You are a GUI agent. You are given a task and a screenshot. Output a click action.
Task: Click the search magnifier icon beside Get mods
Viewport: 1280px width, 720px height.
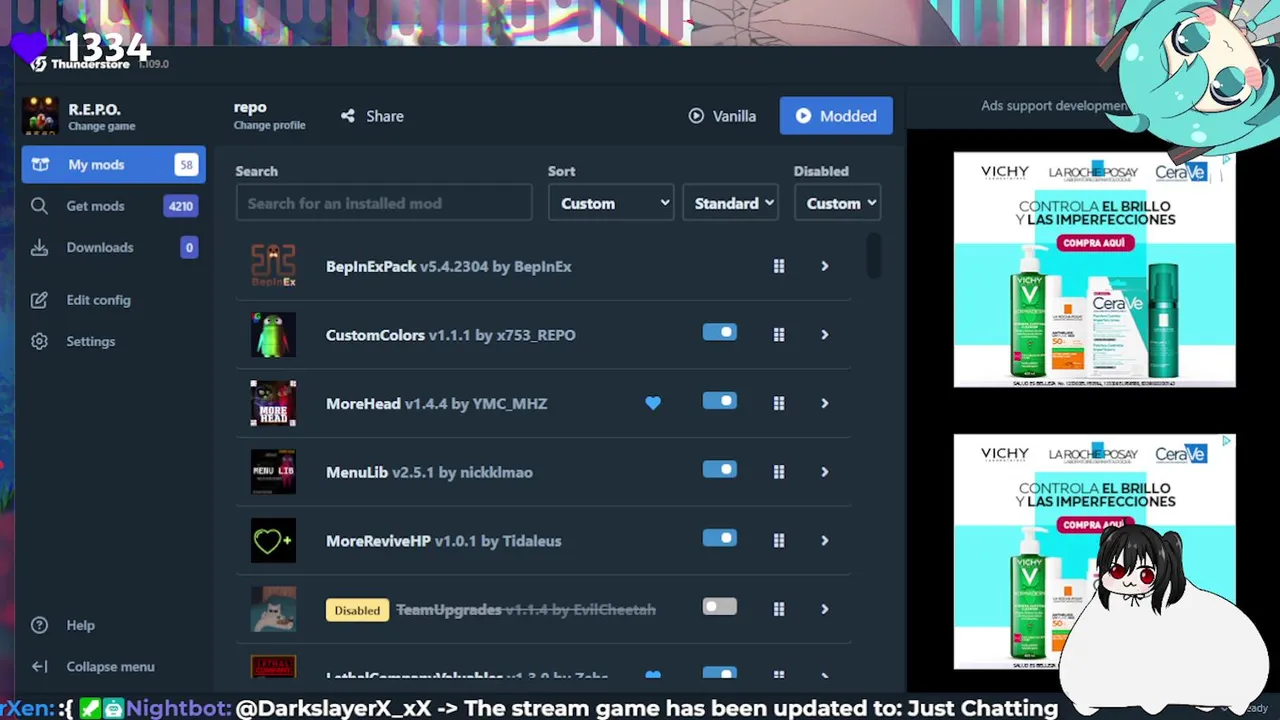click(x=39, y=206)
